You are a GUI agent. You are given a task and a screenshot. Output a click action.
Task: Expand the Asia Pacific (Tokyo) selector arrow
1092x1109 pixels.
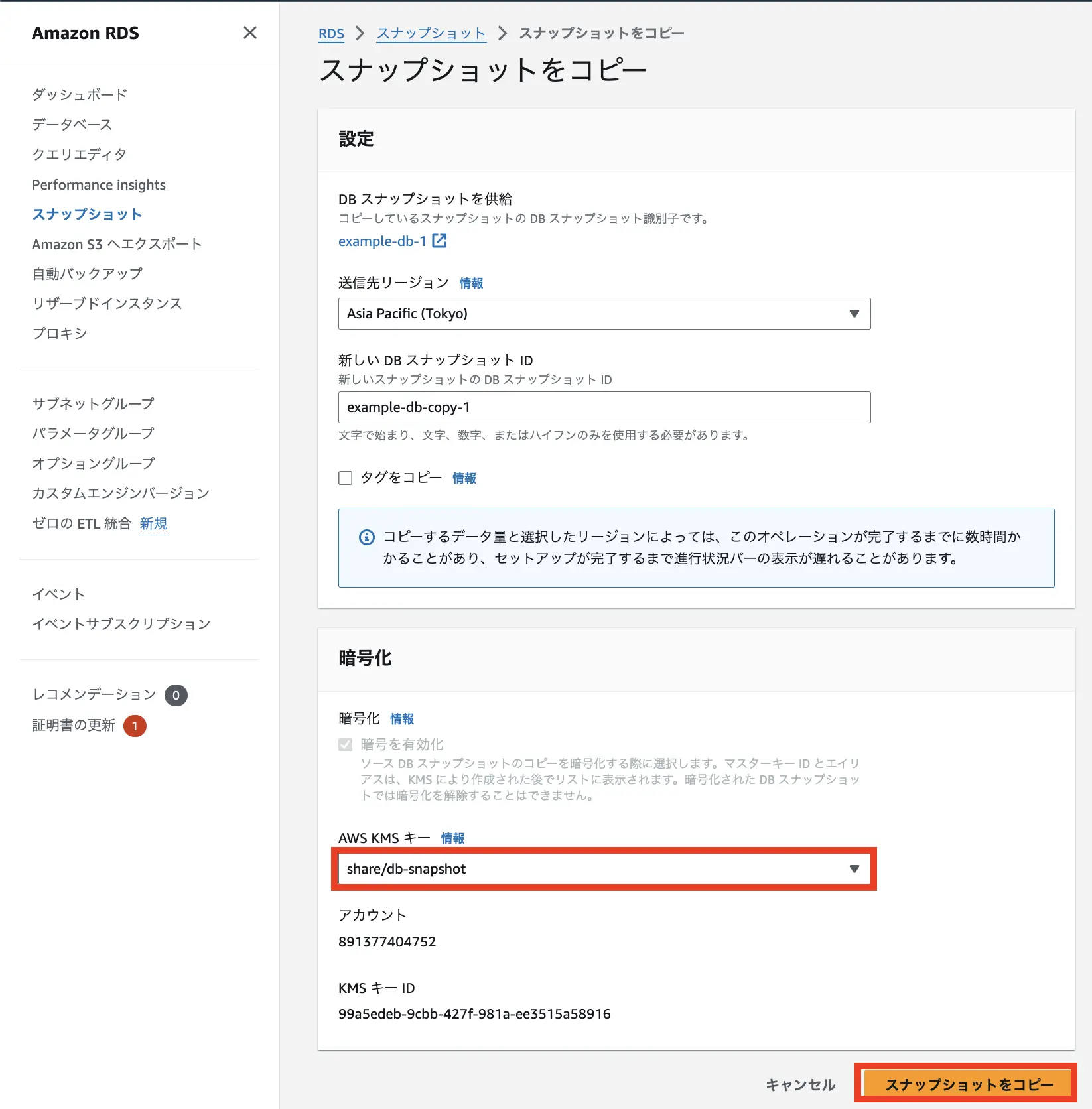(x=854, y=314)
